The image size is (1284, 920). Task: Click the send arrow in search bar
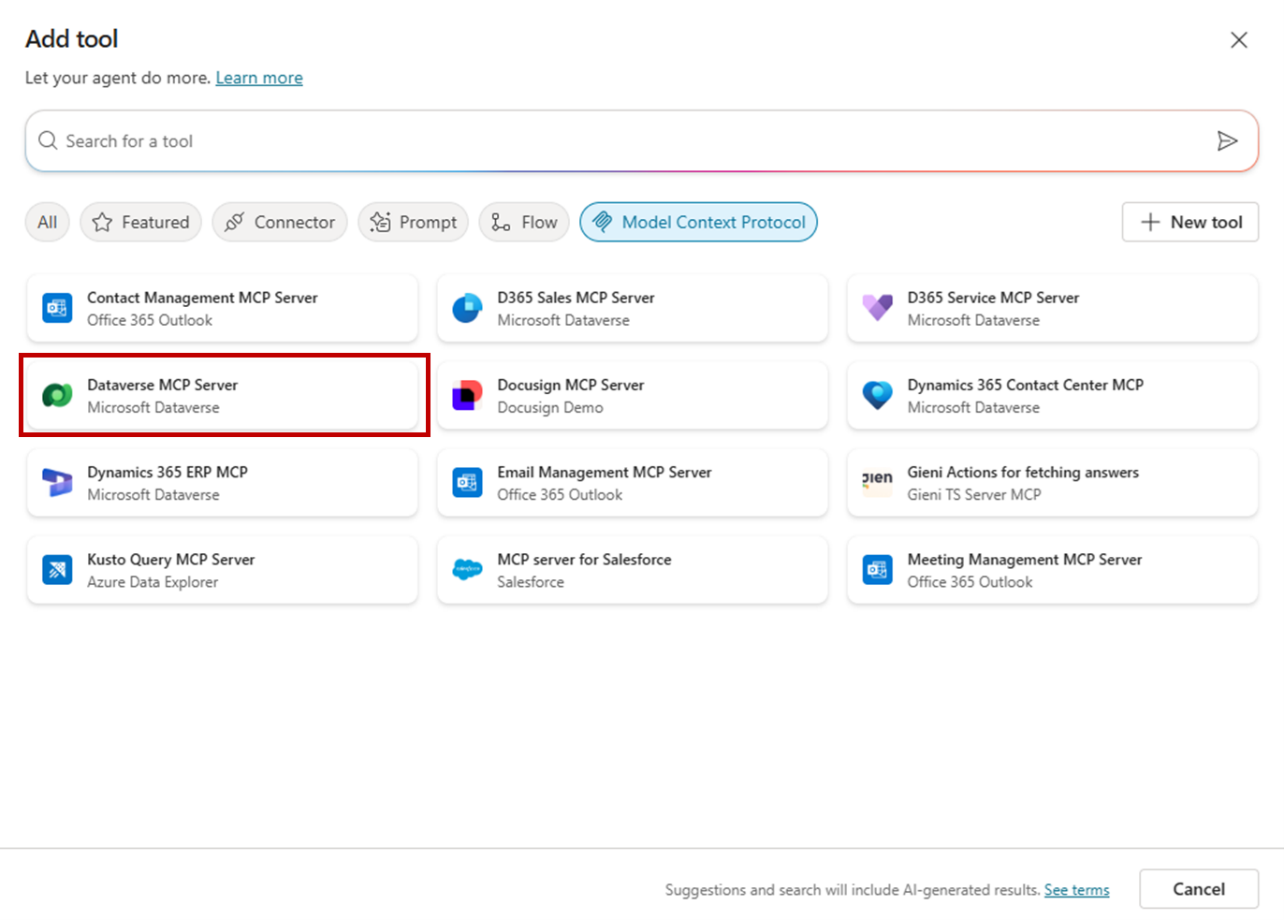(1227, 141)
